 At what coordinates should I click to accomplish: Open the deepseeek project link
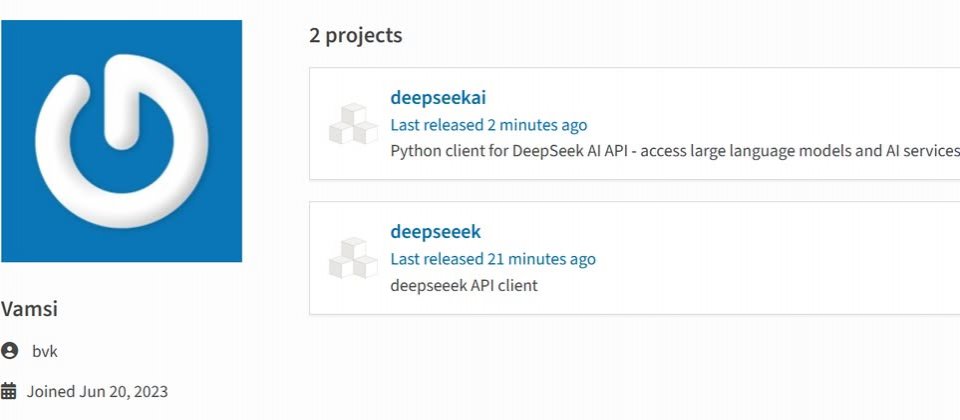point(435,232)
